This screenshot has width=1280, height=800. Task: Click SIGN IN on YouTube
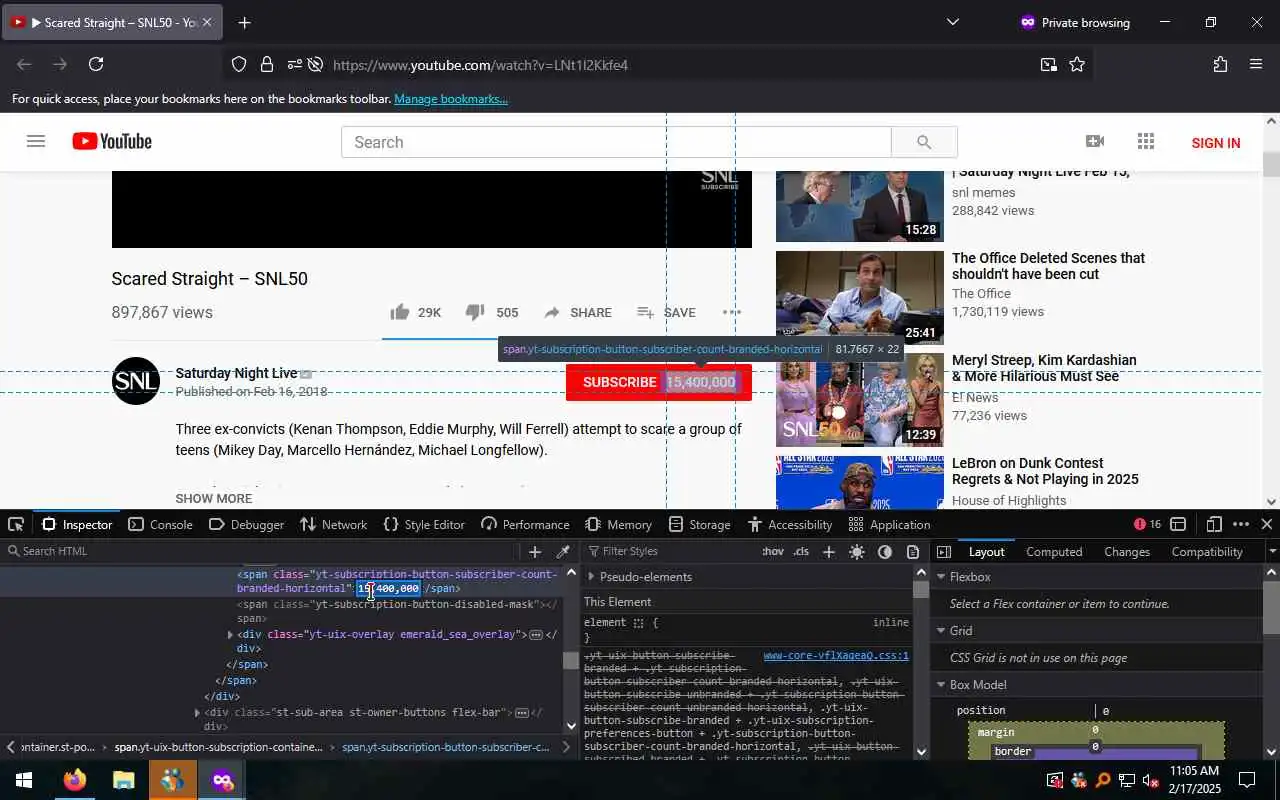coord(1216,143)
